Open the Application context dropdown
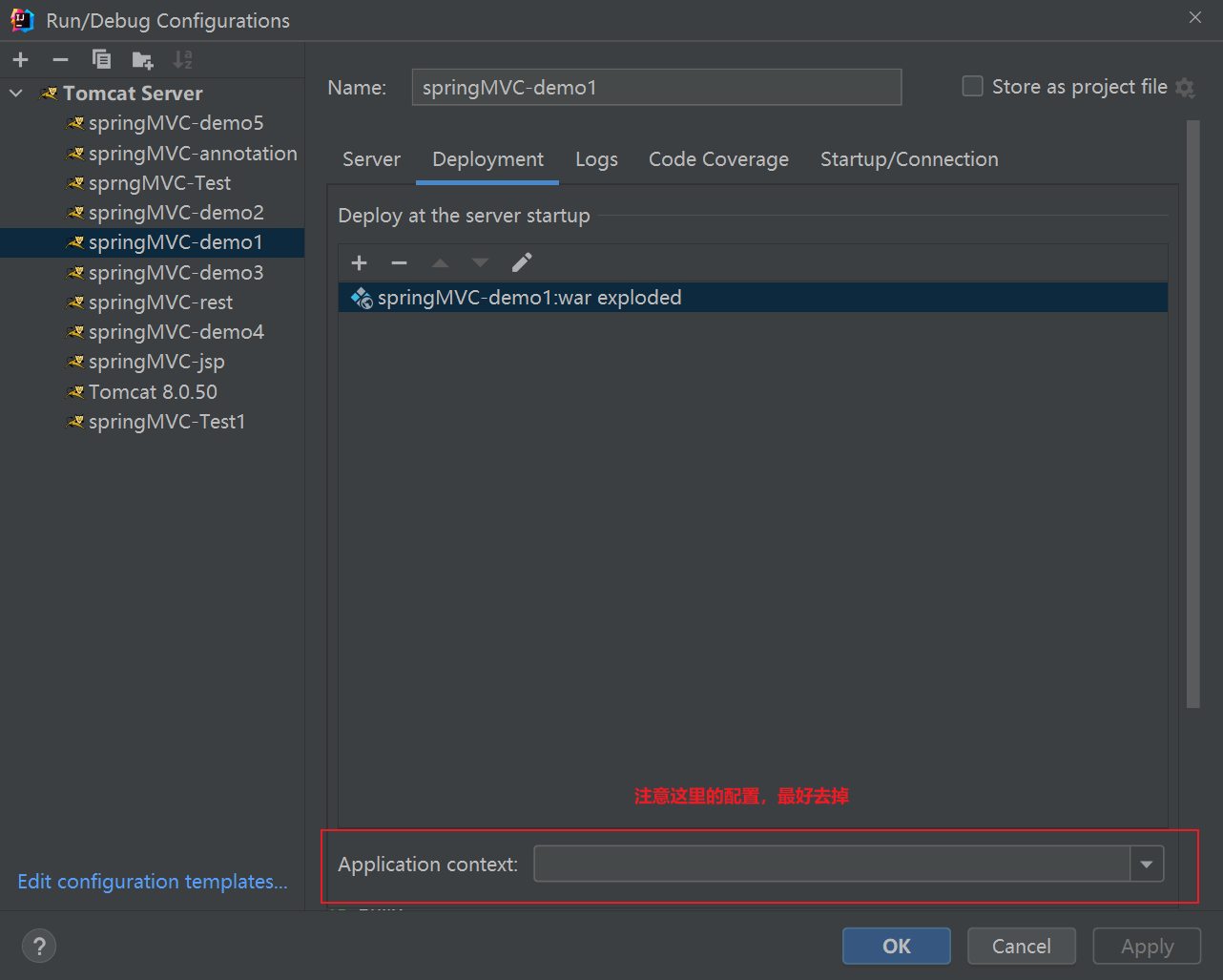1223x980 pixels. pyautogui.click(x=1147, y=865)
